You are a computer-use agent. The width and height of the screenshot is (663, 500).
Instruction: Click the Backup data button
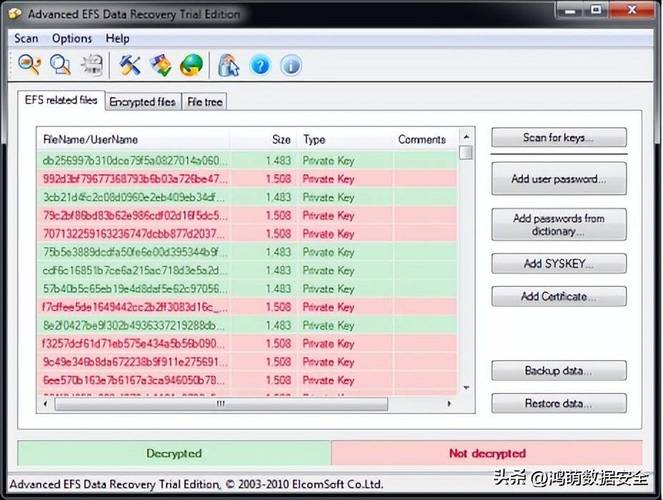pos(559,370)
